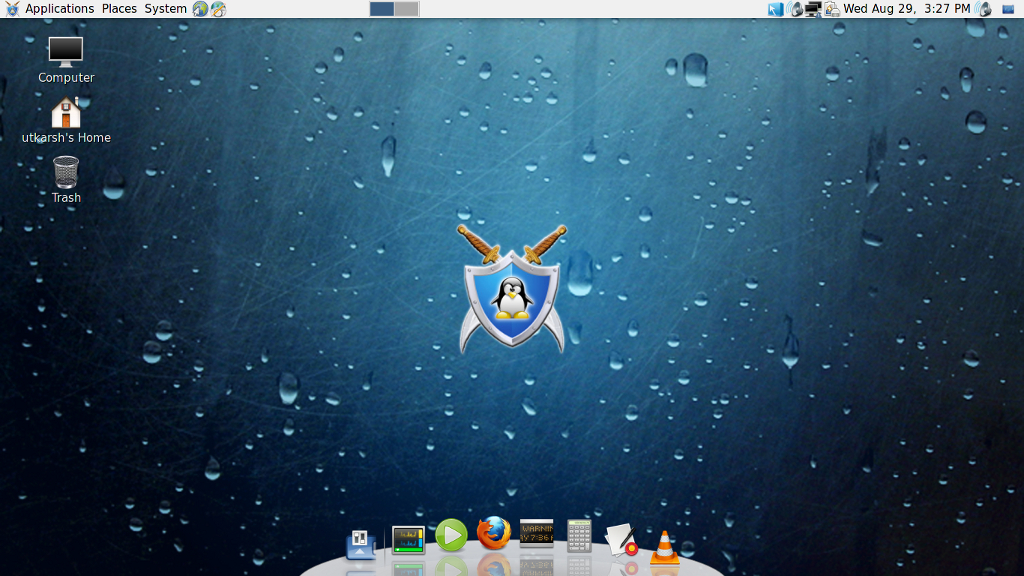Open utkarsh's Home folder icon

(66, 112)
